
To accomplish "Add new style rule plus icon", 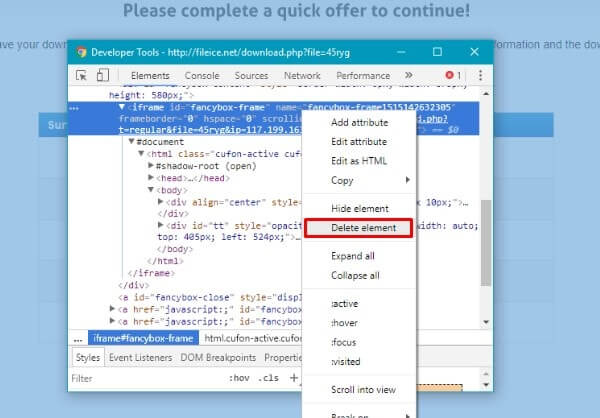I will click(293, 378).
